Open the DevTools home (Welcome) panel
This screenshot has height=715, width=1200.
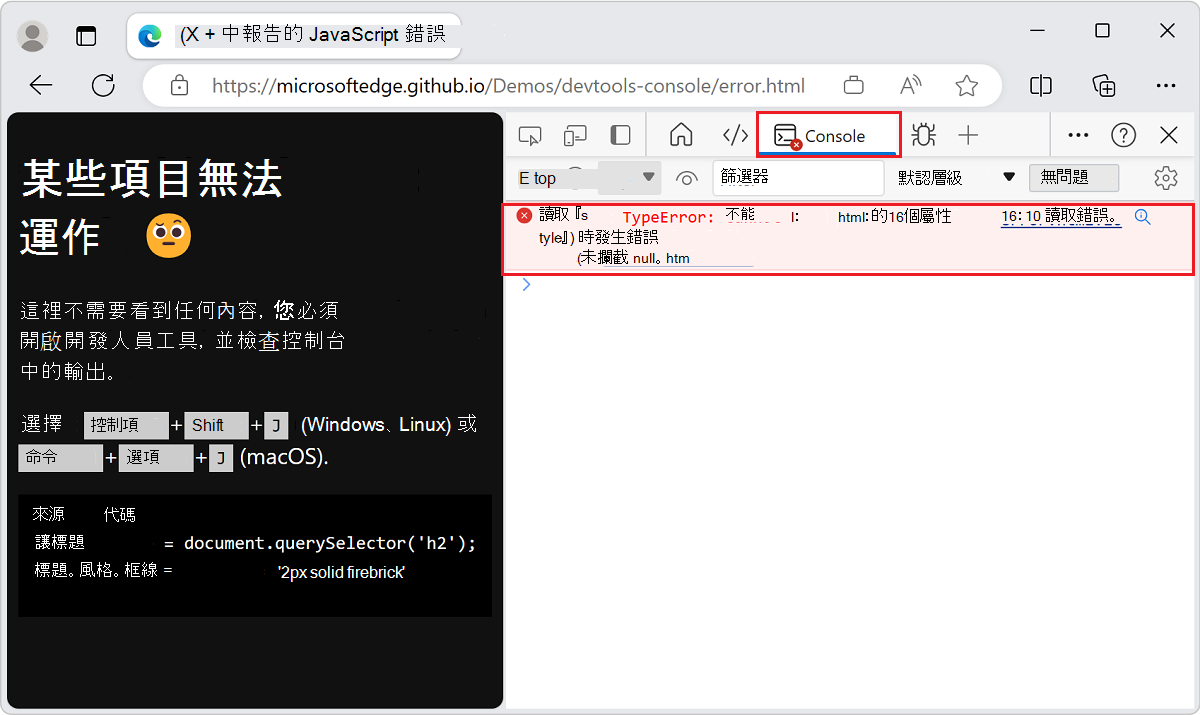(680, 134)
